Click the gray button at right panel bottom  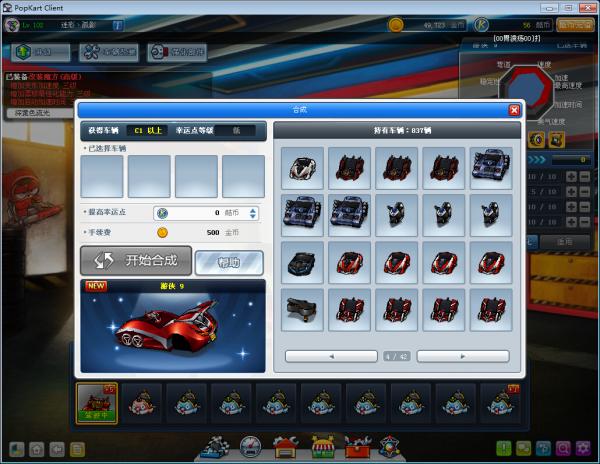click(564, 242)
